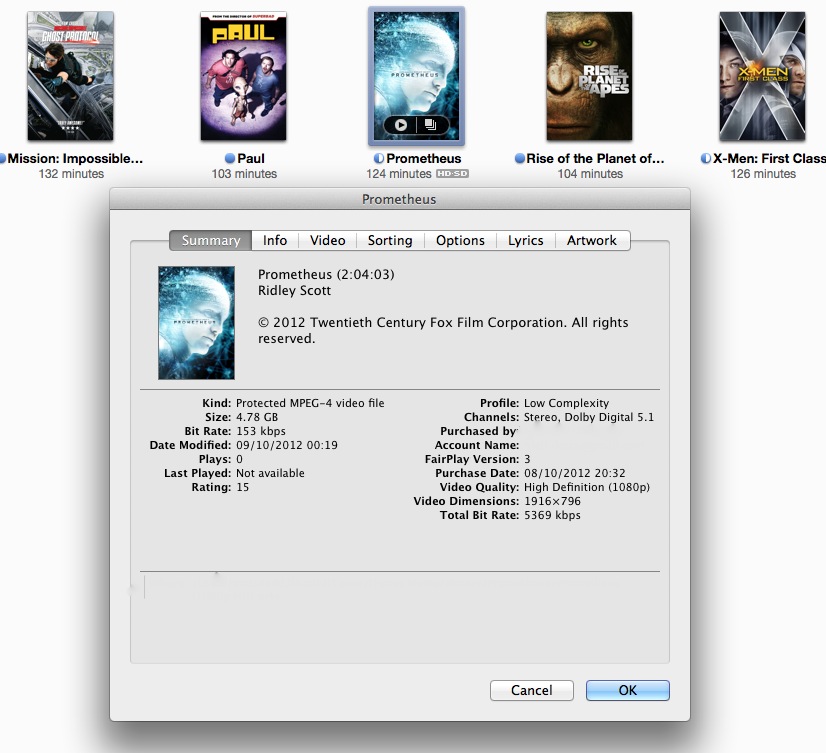The image size is (826, 753).
Task: Open the Artwork tab
Action: (x=592, y=240)
